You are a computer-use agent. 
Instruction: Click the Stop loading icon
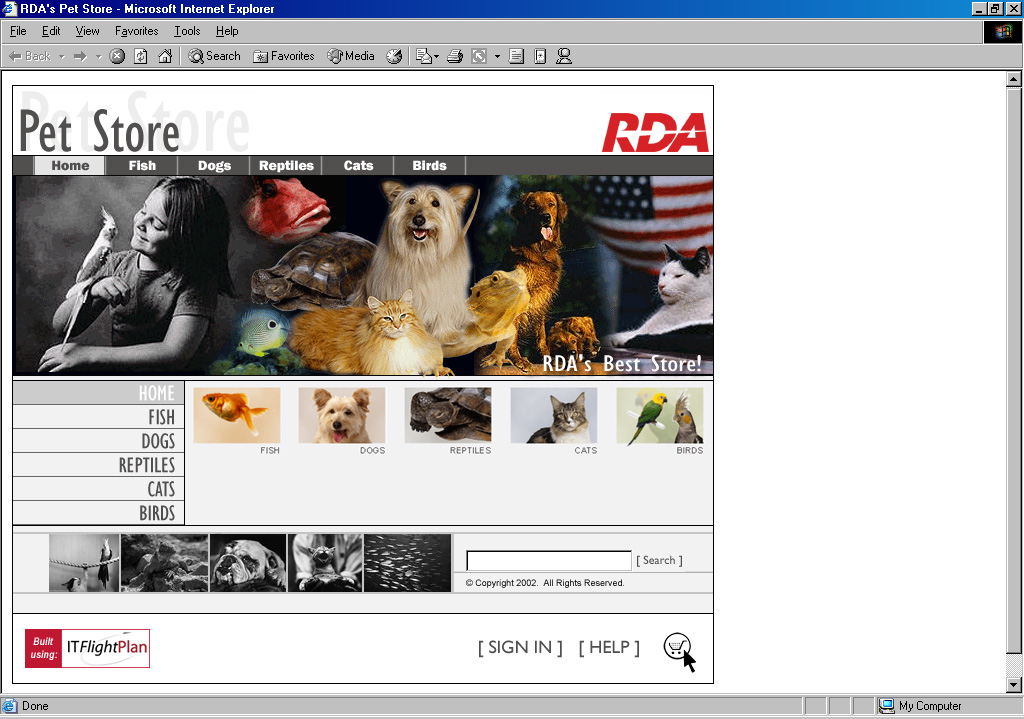click(117, 56)
